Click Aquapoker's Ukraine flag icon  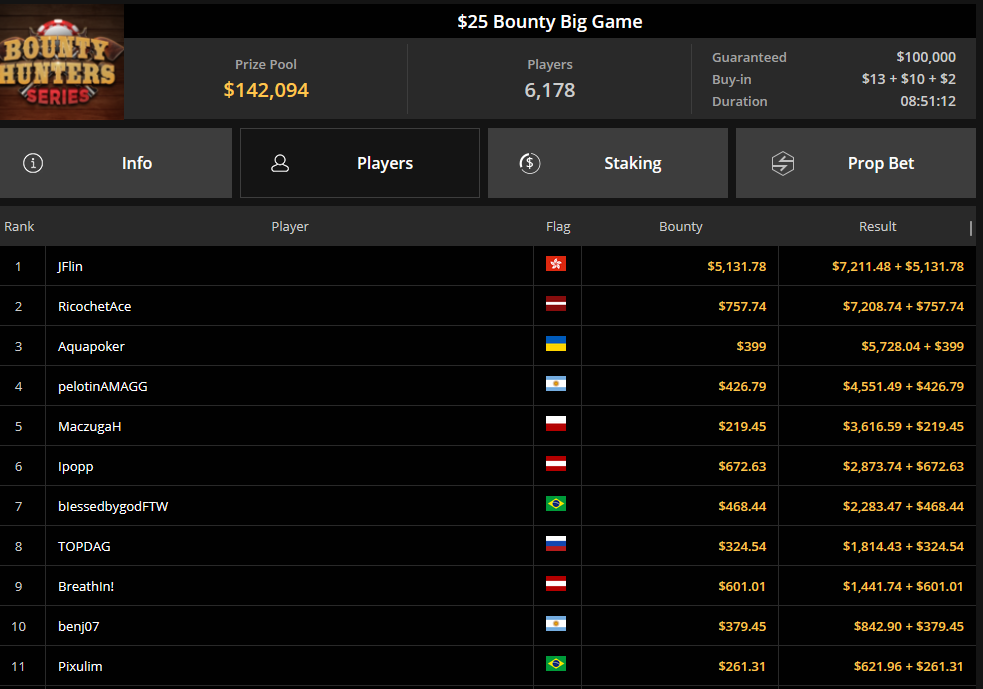555,344
